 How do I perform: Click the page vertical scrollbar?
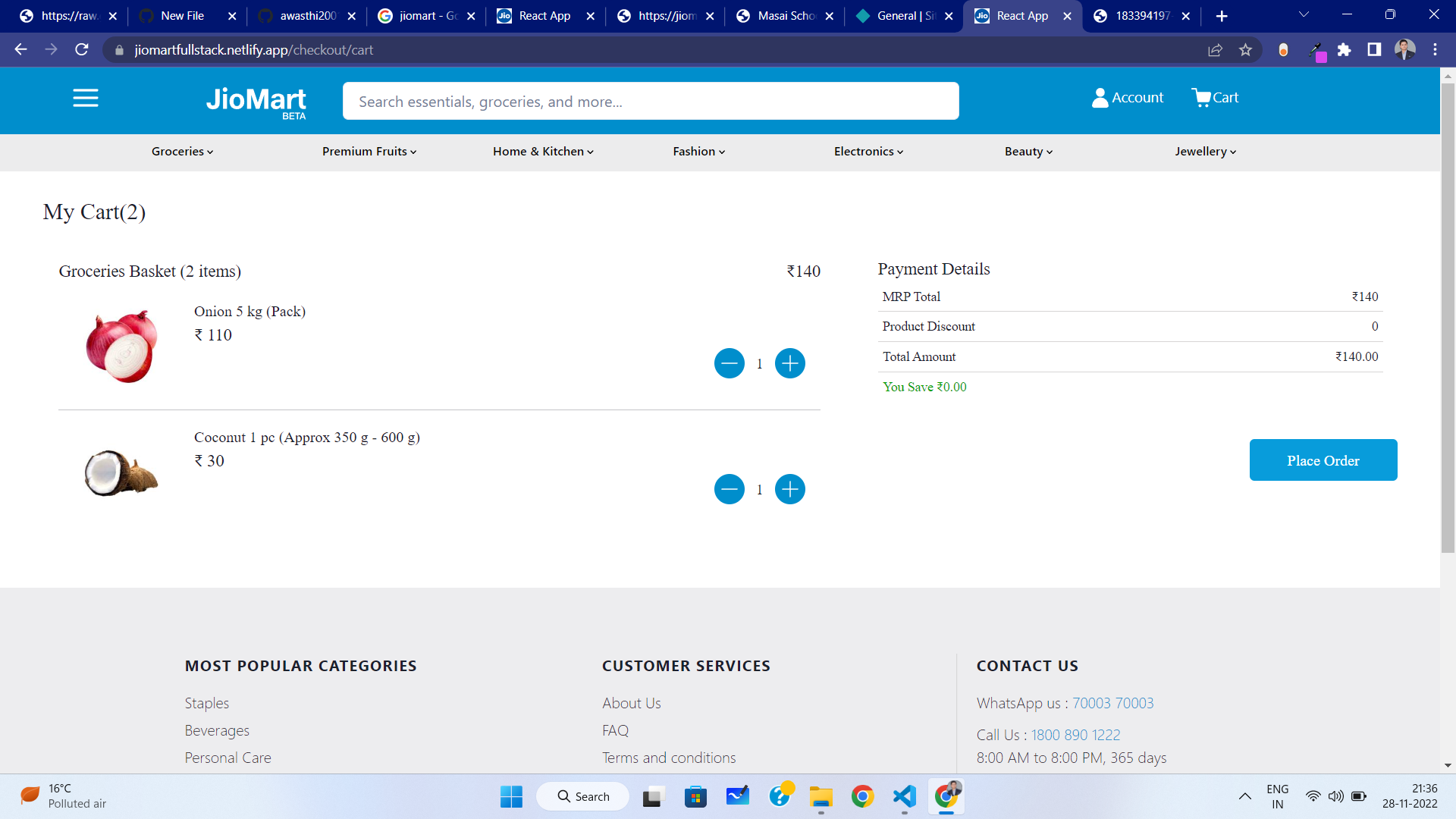pyautogui.click(x=1448, y=317)
